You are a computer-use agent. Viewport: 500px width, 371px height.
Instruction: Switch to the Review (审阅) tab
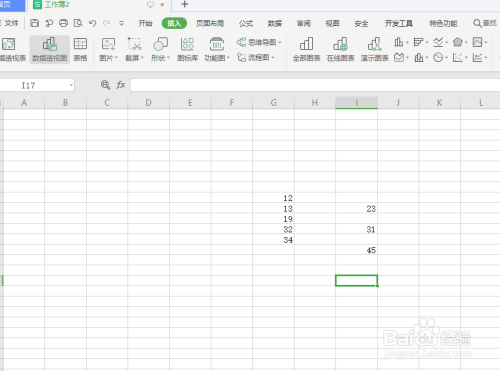304,23
